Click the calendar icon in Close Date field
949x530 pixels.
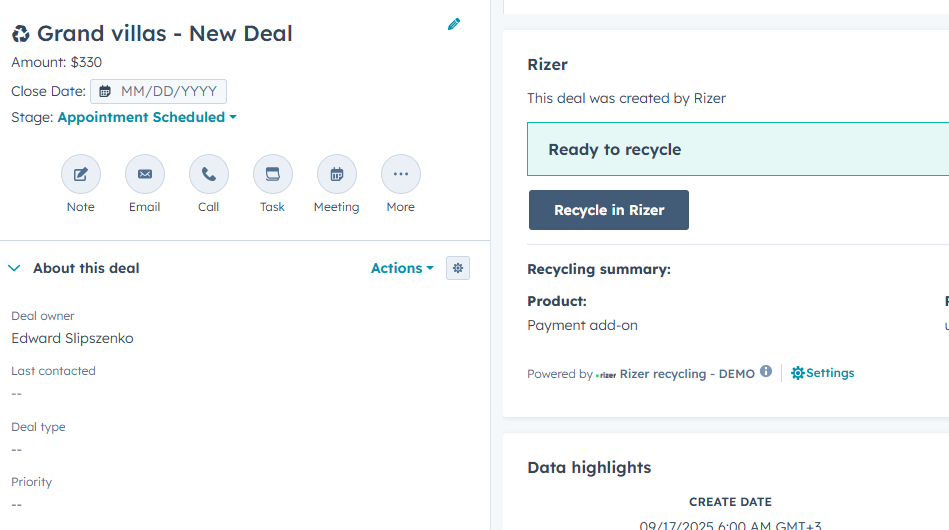pyautogui.click(x=105, y=91)
